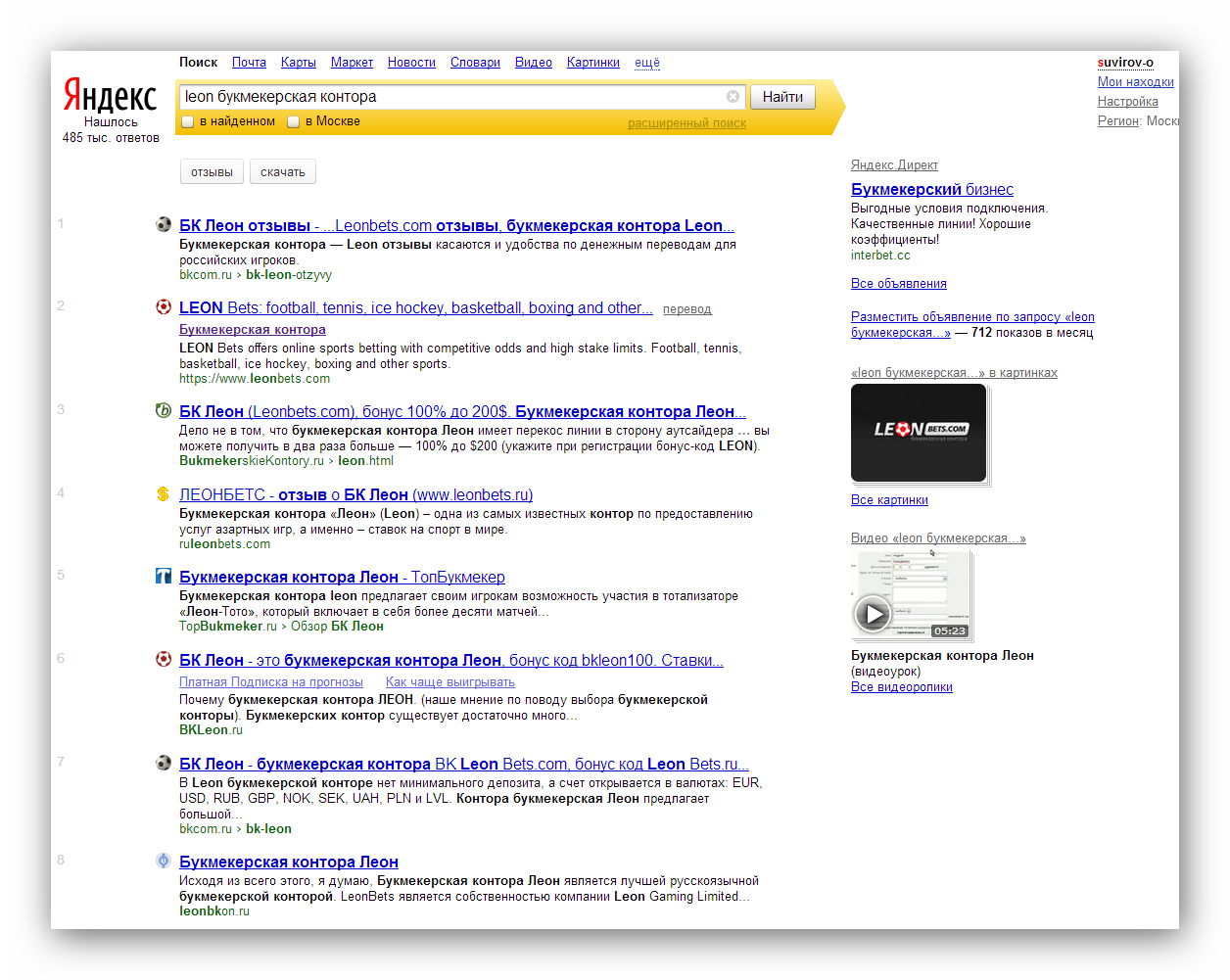The image size is (1230, 980).
Task: Open the Все объявления link
Action: [x=899, y=284]
